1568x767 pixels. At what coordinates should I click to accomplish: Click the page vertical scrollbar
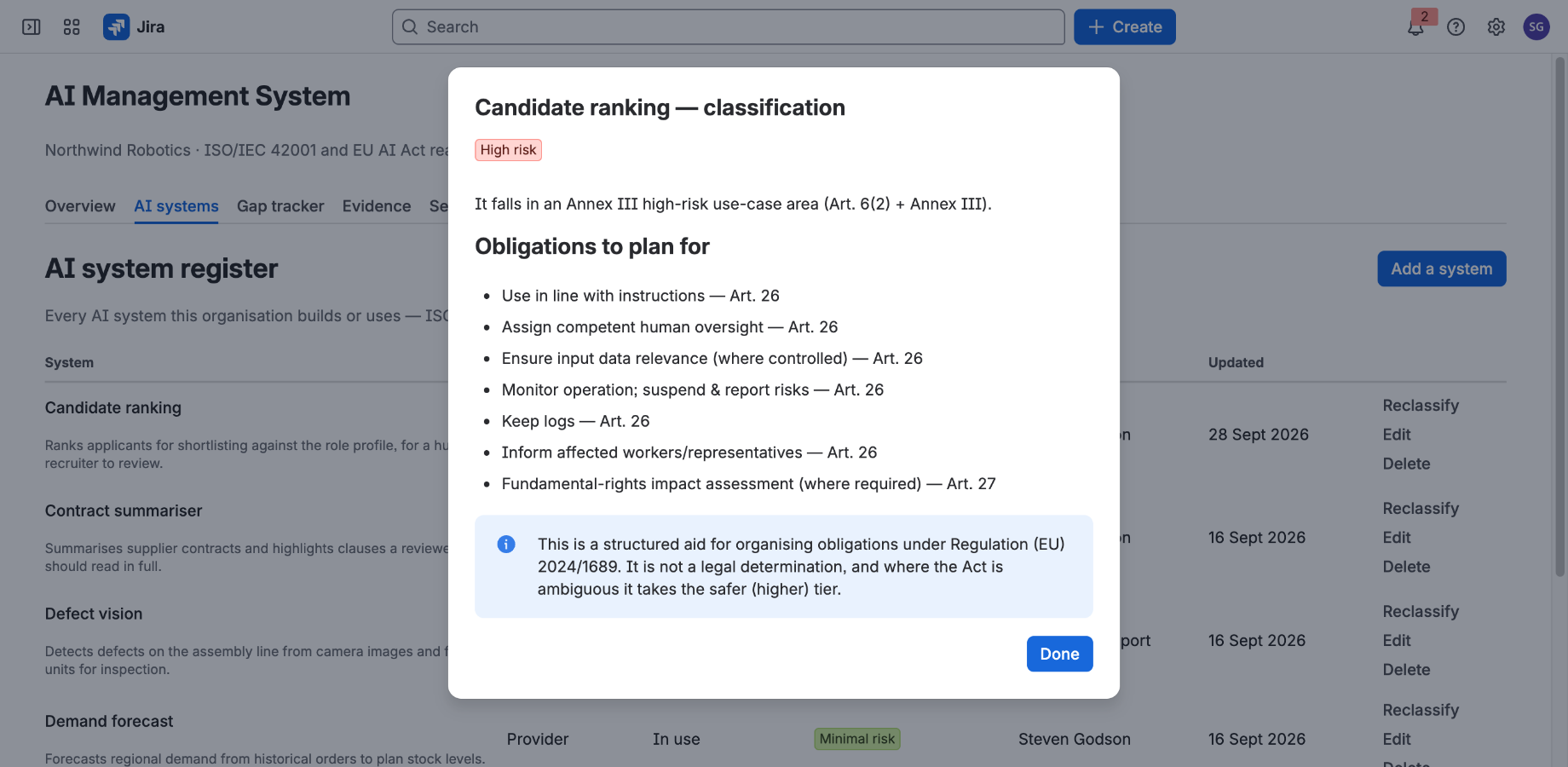1560,317
